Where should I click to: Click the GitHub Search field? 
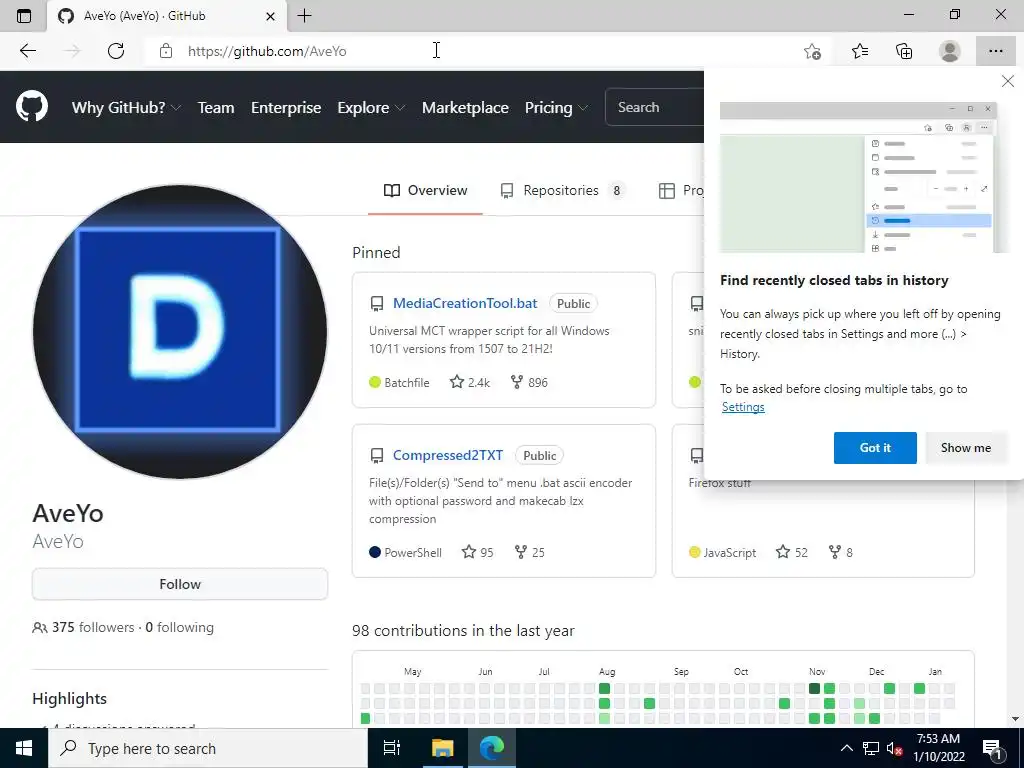coord(654,107)
